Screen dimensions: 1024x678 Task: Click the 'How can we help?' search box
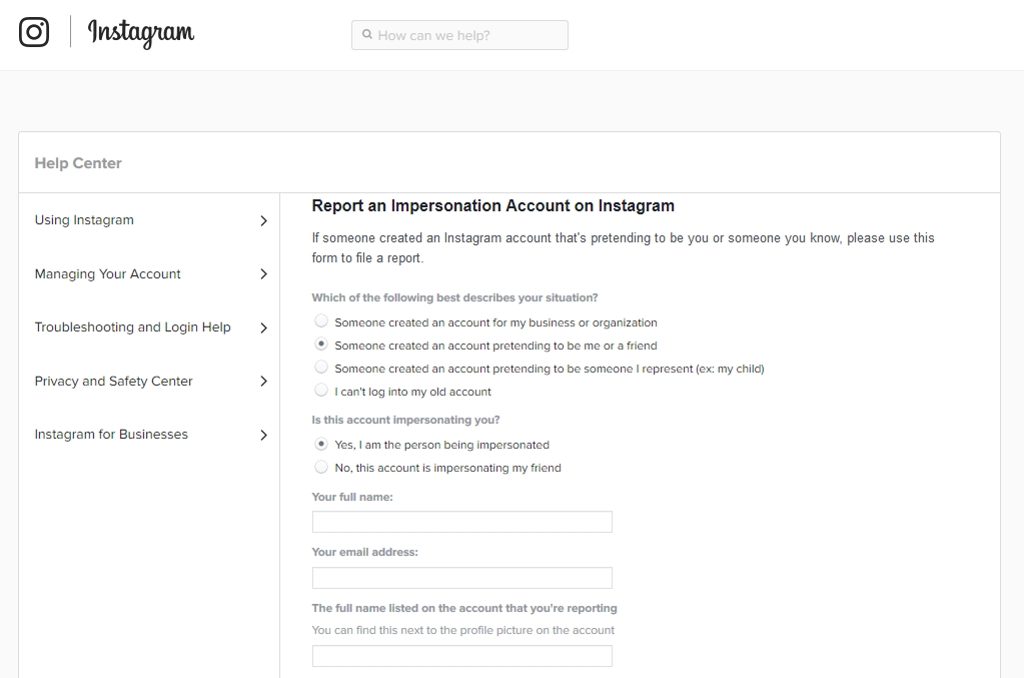click(x=470, y=35)
